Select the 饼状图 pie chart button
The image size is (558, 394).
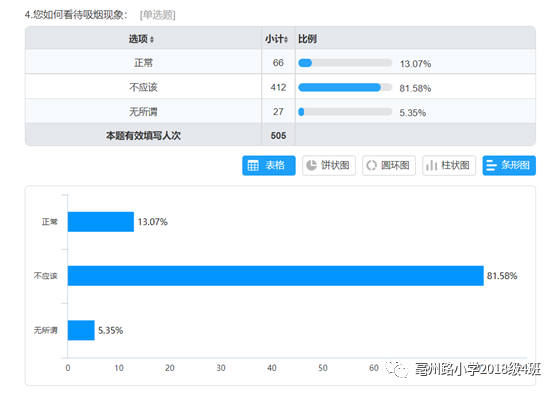329,166
